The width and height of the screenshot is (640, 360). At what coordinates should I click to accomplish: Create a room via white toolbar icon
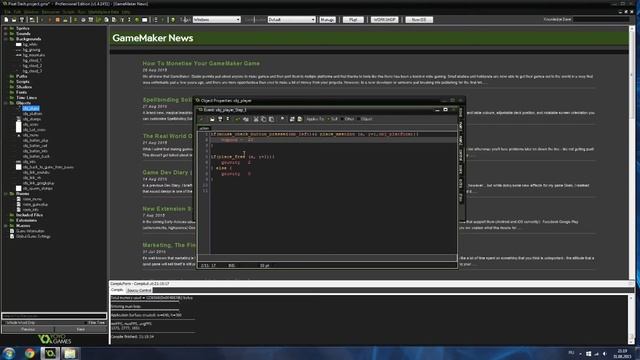point(144,20)
